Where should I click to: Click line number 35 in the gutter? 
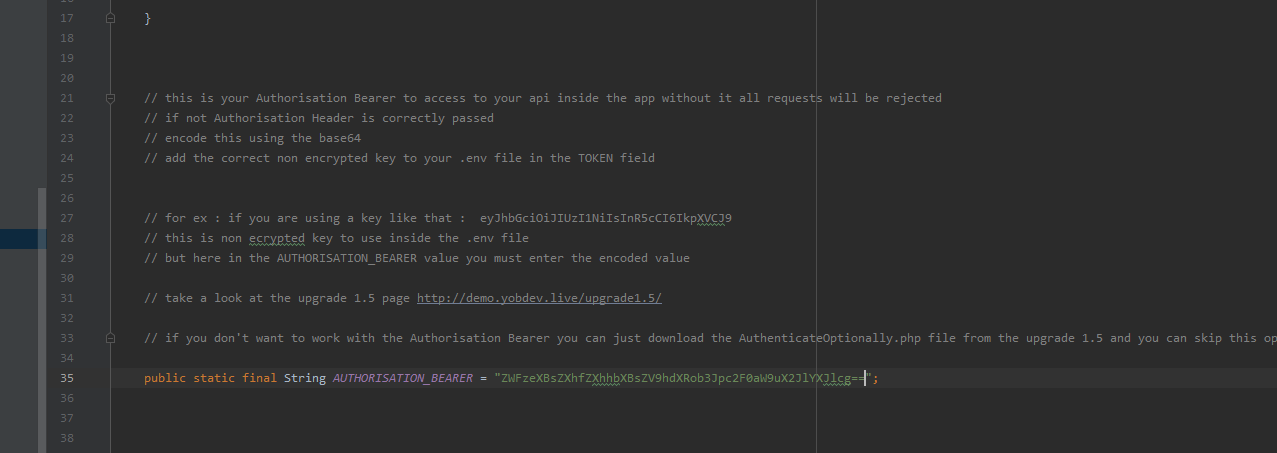(67, 378)
